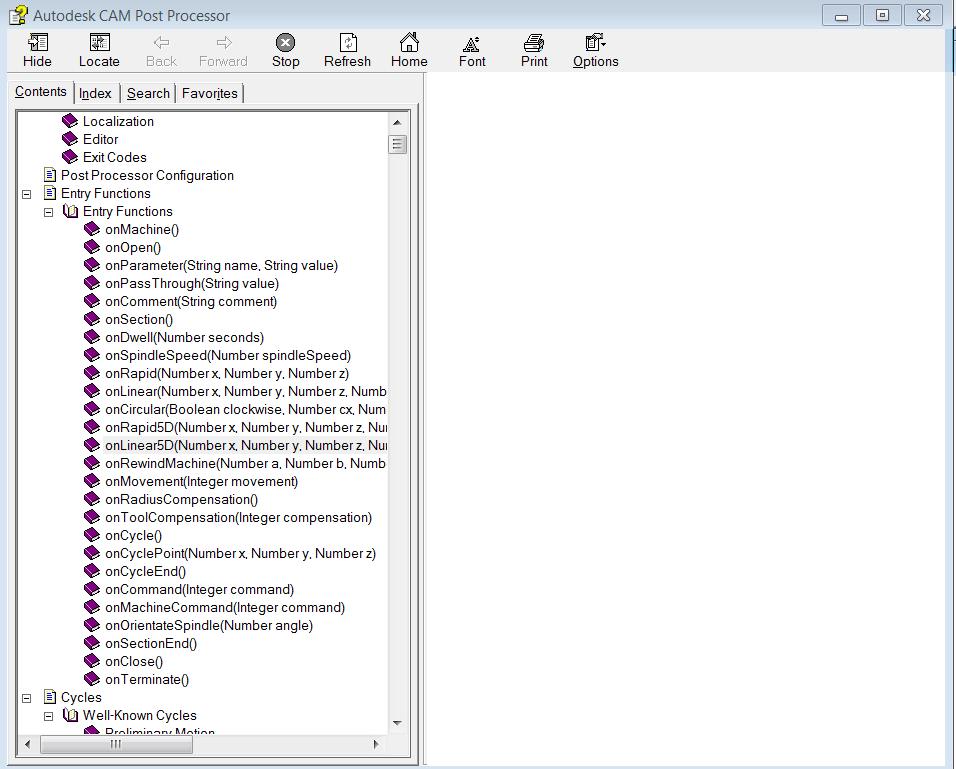Click the Forward navigation arrow

coord(222,48)
